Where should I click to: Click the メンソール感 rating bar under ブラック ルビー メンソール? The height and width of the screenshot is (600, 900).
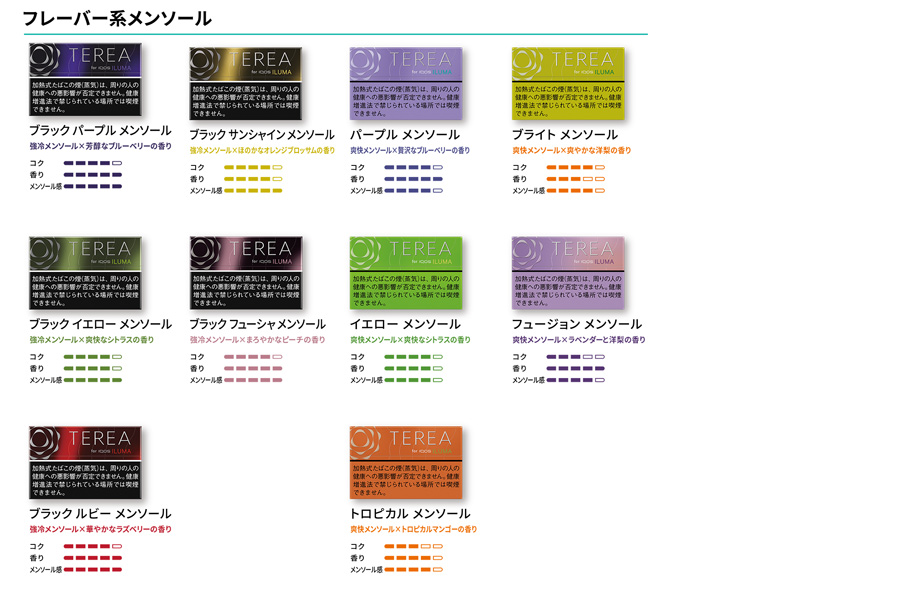(x=93, y=570)
